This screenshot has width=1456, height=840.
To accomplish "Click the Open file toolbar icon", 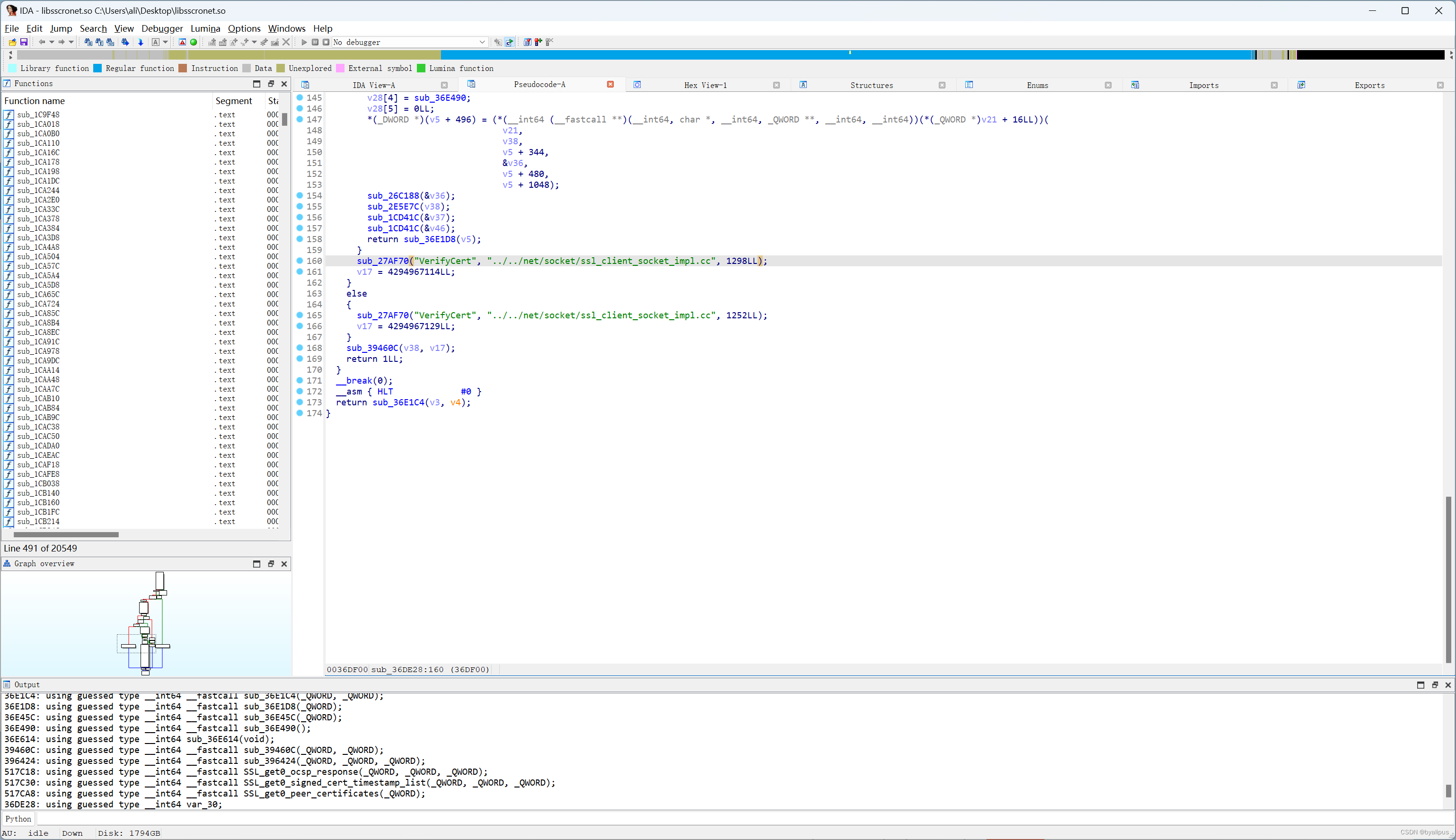I will 13,42.
